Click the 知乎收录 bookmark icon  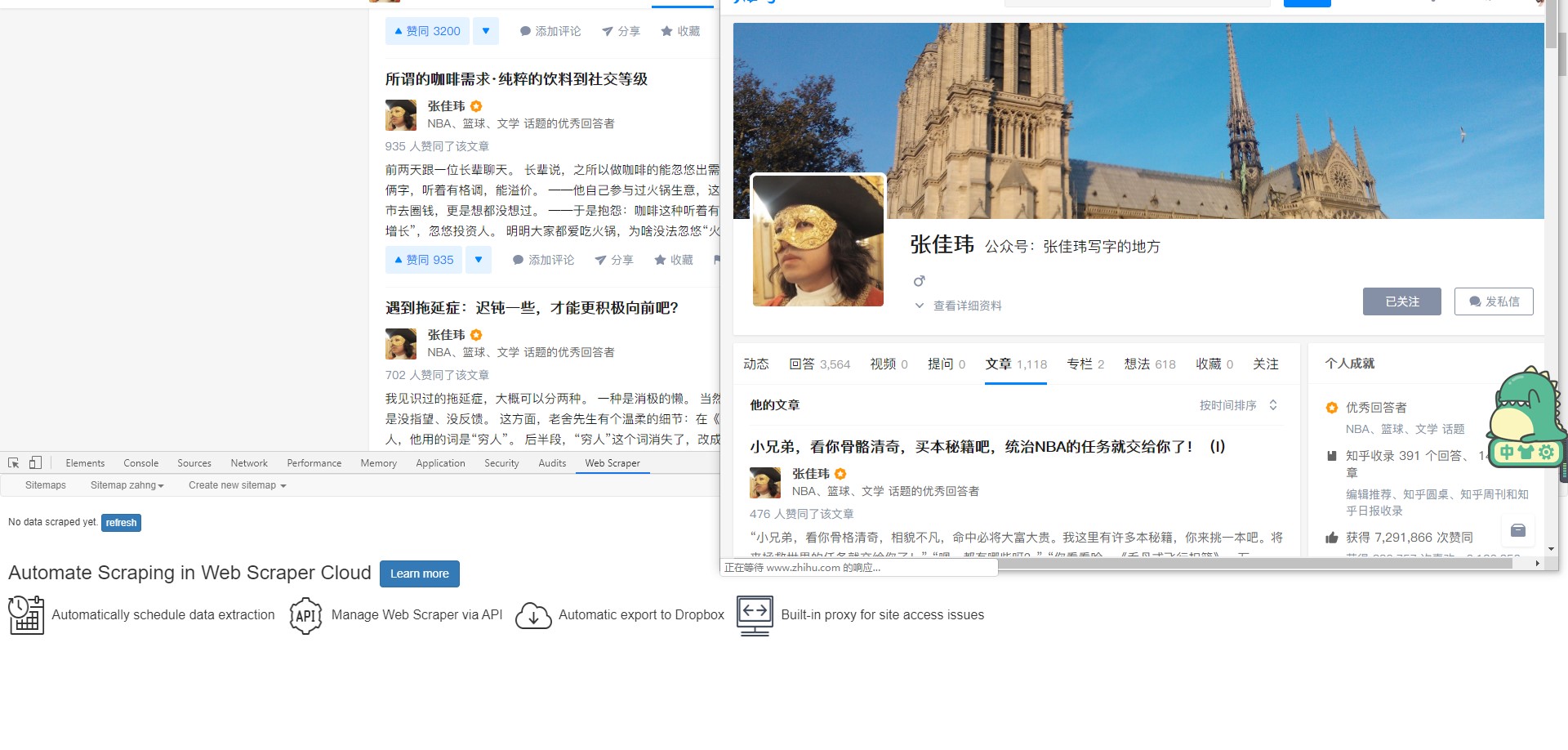(1331, 456)
